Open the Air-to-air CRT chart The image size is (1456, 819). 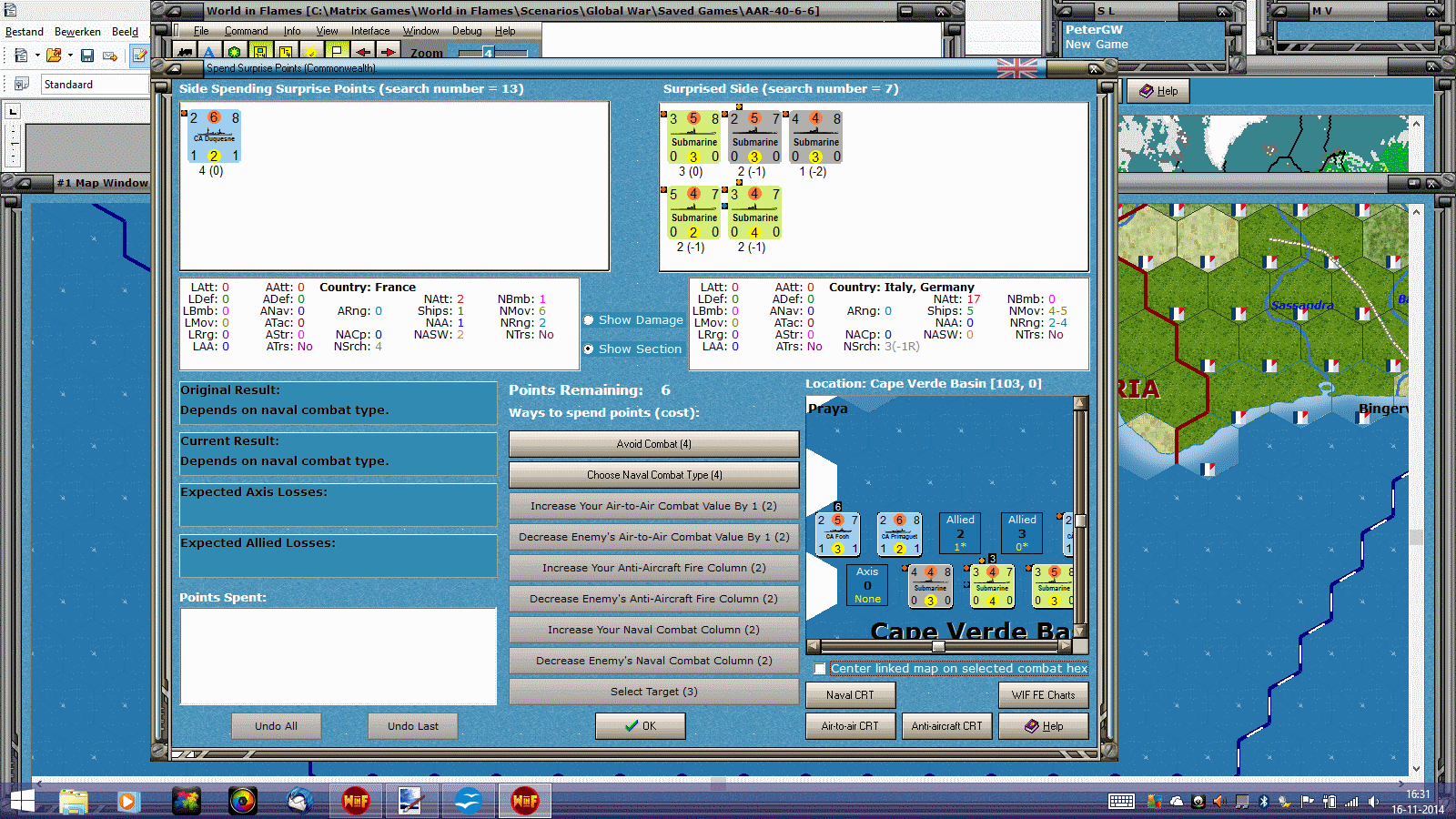tap(850, 726)
